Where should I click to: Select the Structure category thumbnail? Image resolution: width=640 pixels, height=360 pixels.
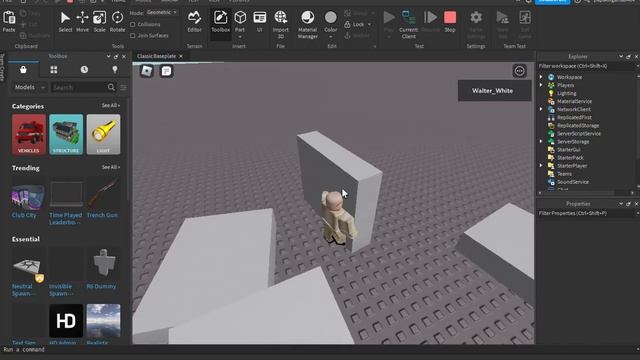(66, 134)
